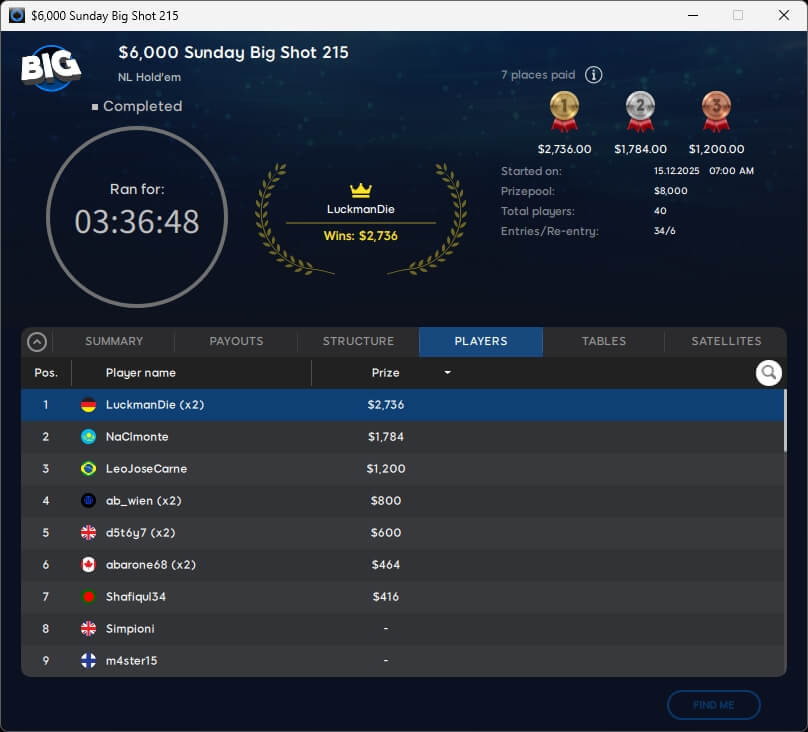Click the silver second place medal
The height and width of the screenshot is (732, 808).
pyautogui.click(x=640, y=110)
